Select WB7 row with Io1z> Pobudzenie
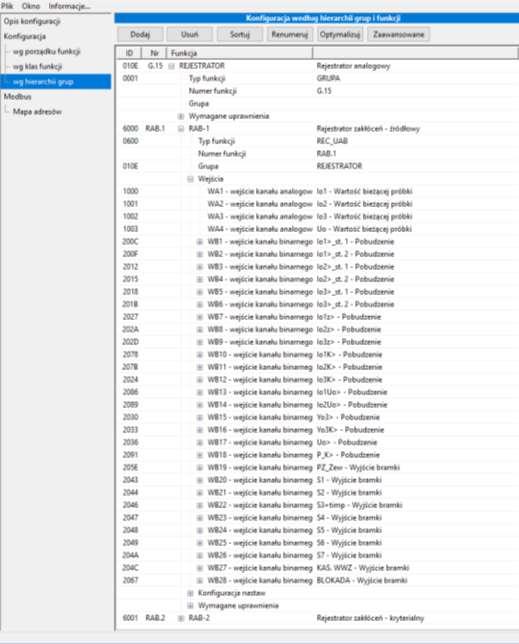Viewport: 519px width, 644px height. [x=316, y=317]
